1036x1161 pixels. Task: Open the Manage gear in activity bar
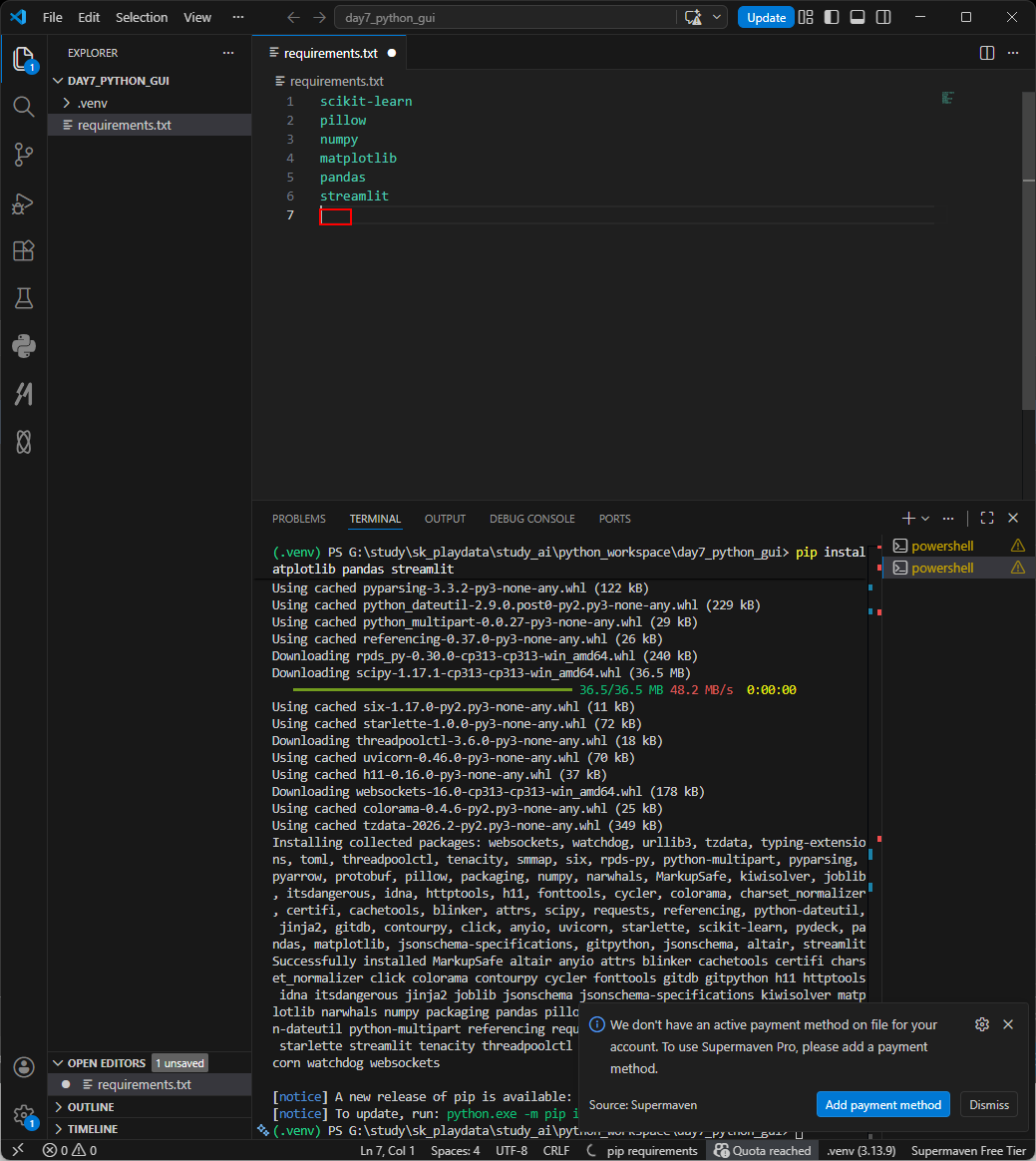click(x=24, y=1115)
